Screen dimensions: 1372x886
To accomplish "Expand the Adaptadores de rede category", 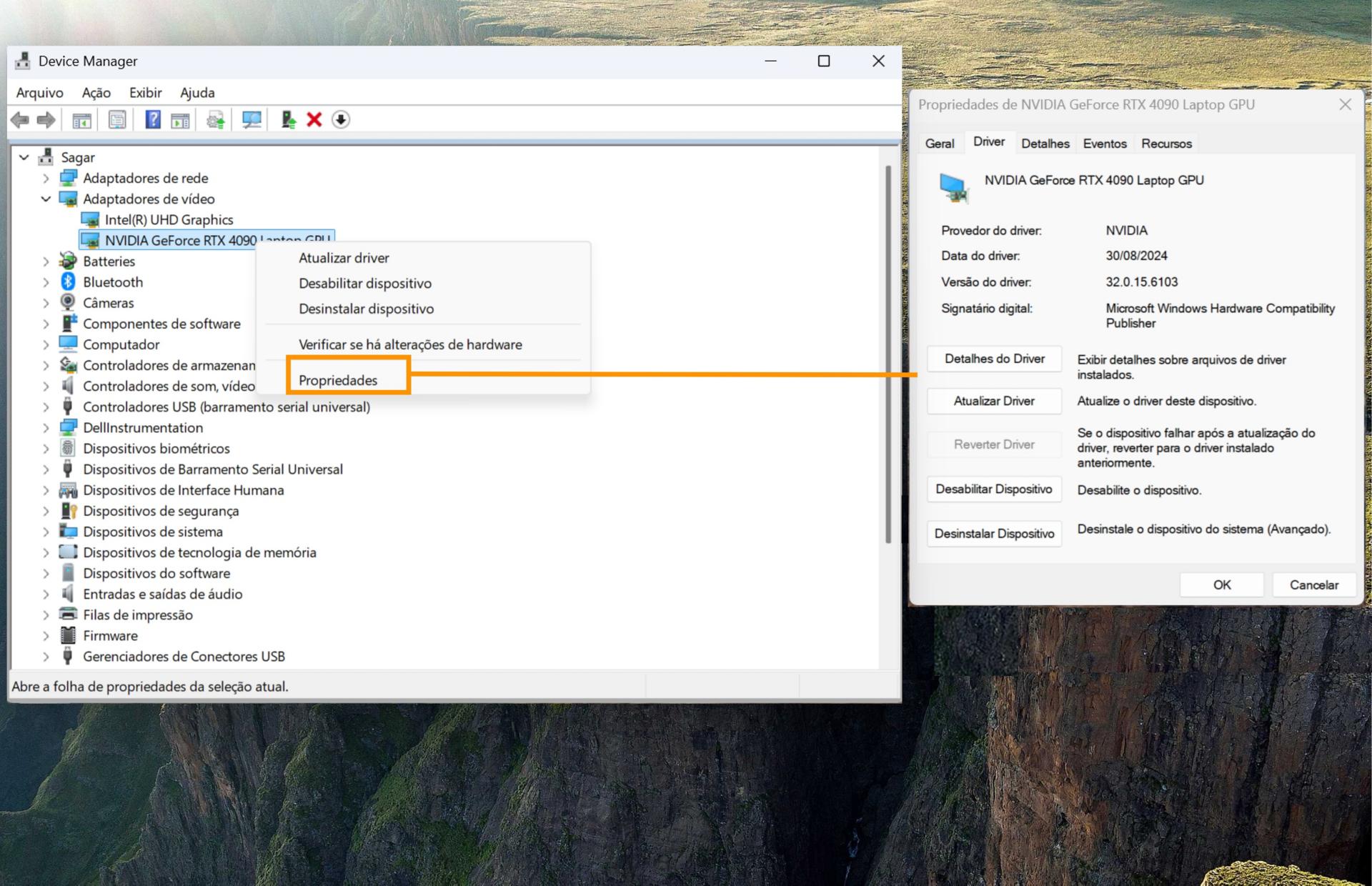I will (x=46, y=178).
